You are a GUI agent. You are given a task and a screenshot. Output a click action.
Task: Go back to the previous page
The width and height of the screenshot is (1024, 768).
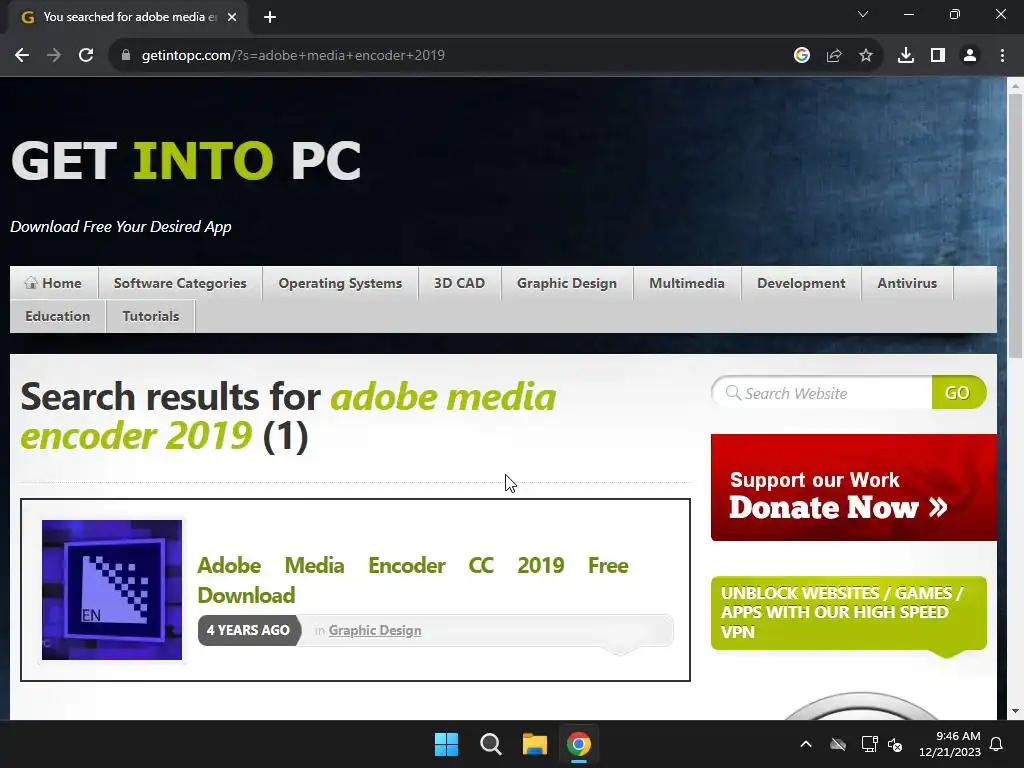[x=22, y=56]
